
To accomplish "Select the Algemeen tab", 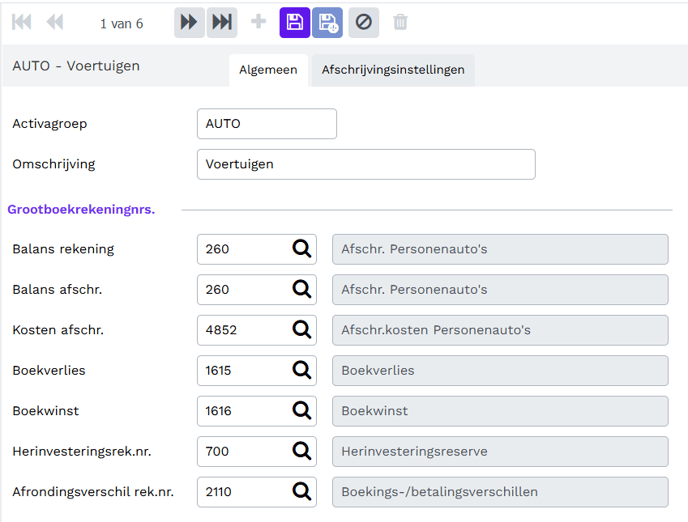I will [x=268, y=70].
